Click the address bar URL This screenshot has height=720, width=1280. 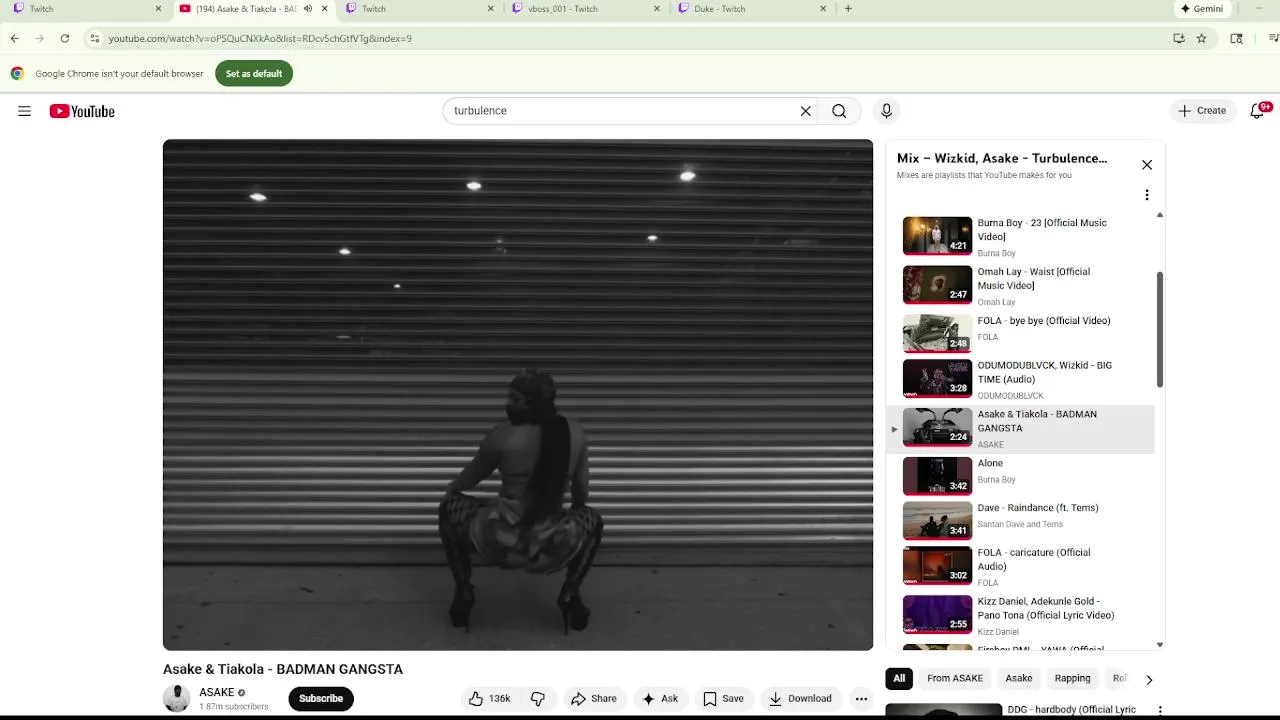pyautogui.click(x=260, y=38)
